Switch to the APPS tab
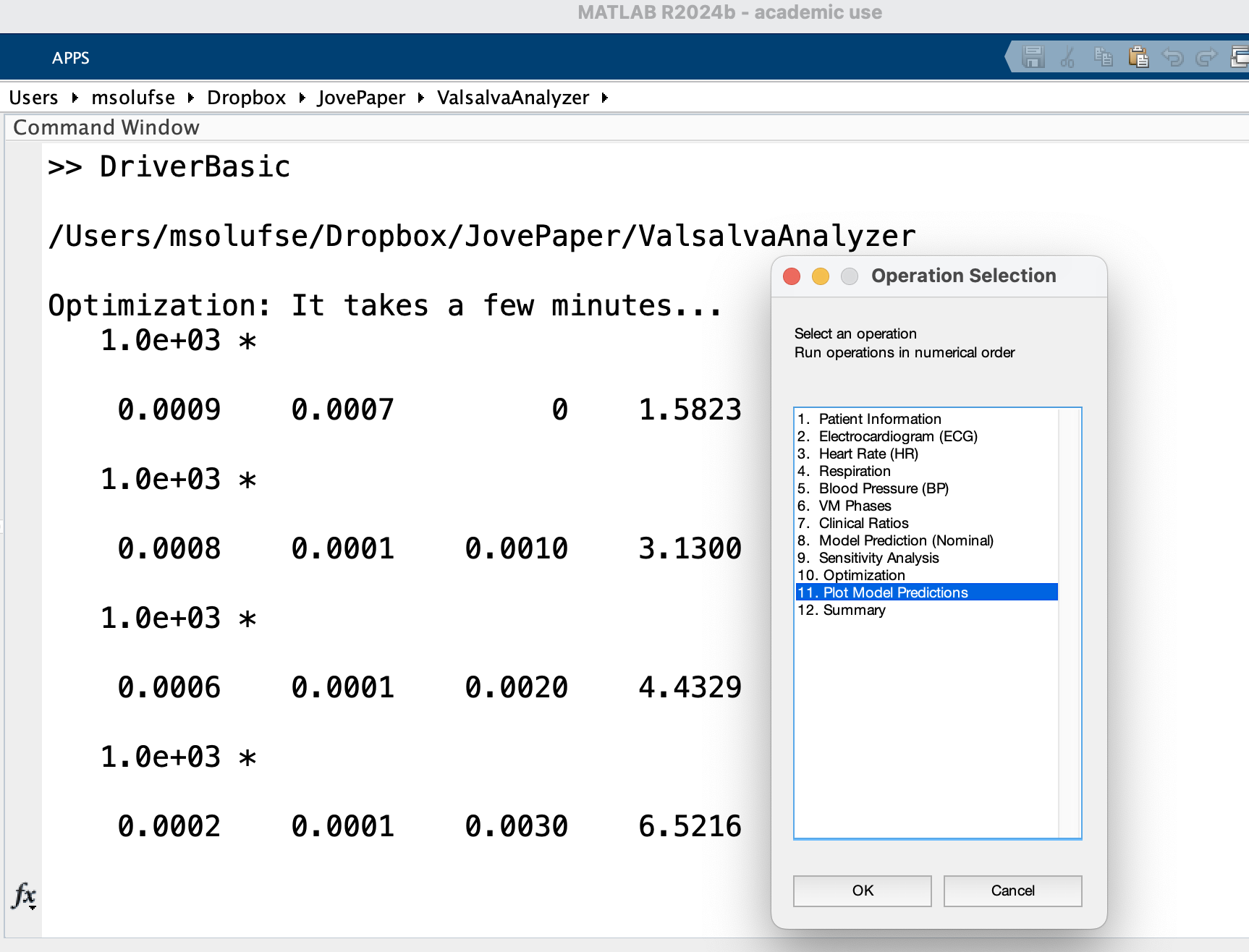Screen dimensions: 1249x952 (71, 58)
